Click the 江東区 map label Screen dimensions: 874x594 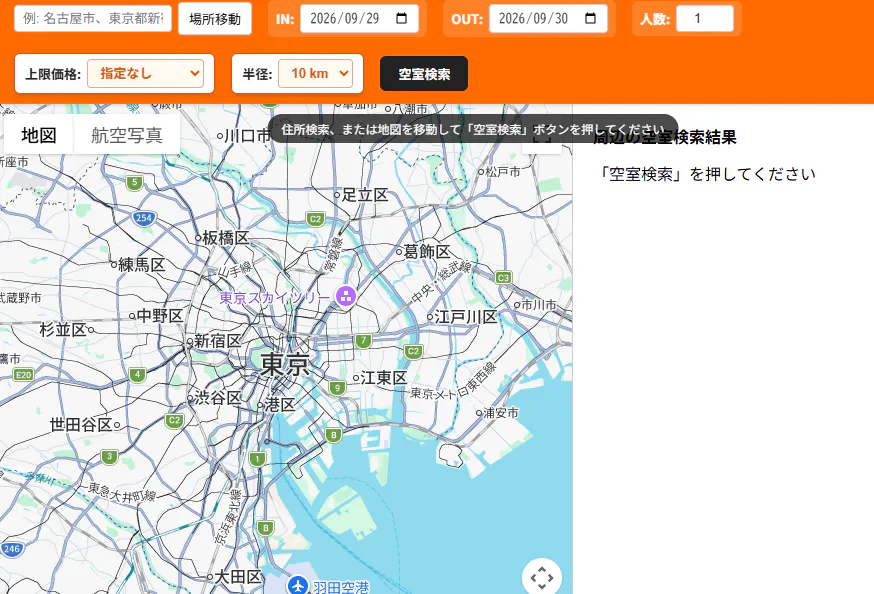pos(383,377)
